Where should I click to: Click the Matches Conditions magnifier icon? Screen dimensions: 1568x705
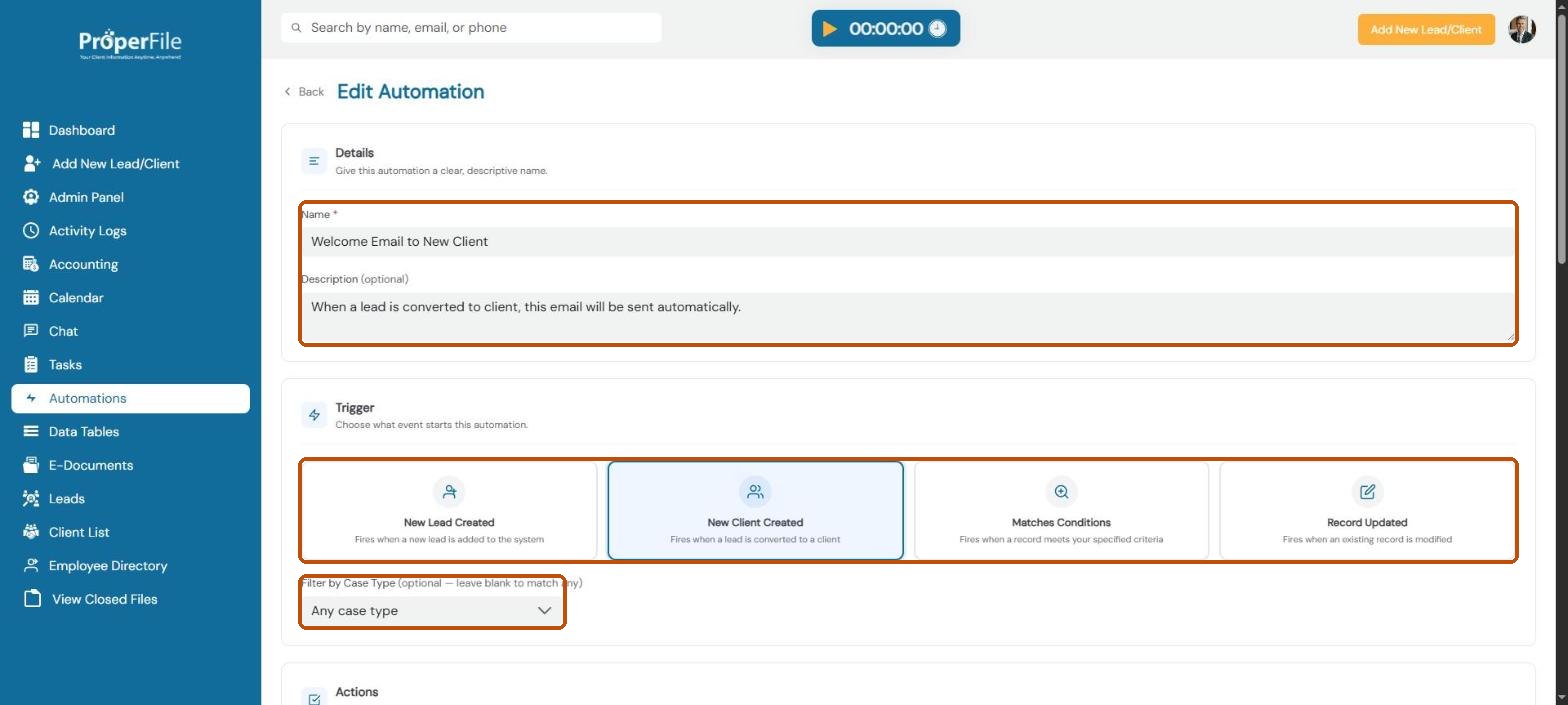click(1061, 491)
